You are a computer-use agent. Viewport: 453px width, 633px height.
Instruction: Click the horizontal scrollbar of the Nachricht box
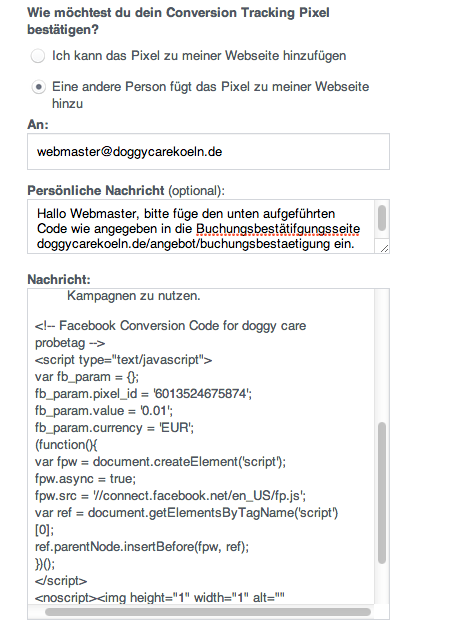point(208,612)
